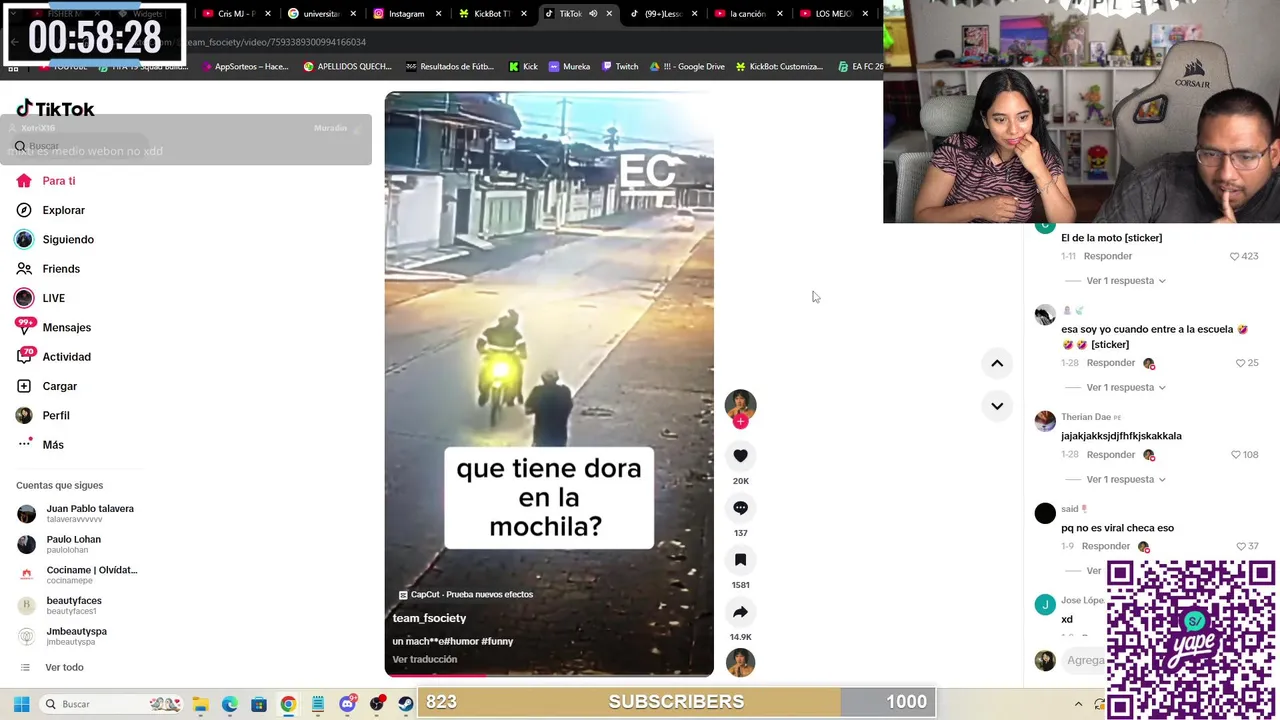This screenshot has width=1280, height=720.
Task: Save video with the bookmark icon
Action: tap(740, 560)
